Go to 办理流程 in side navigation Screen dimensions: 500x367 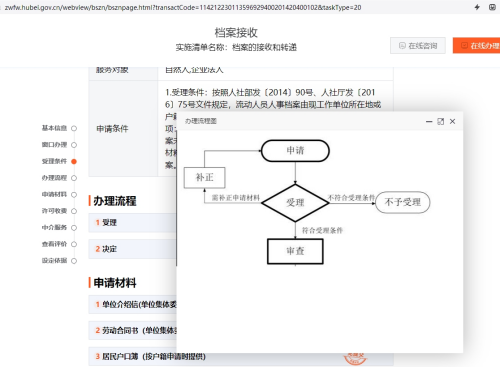[59, 178]
